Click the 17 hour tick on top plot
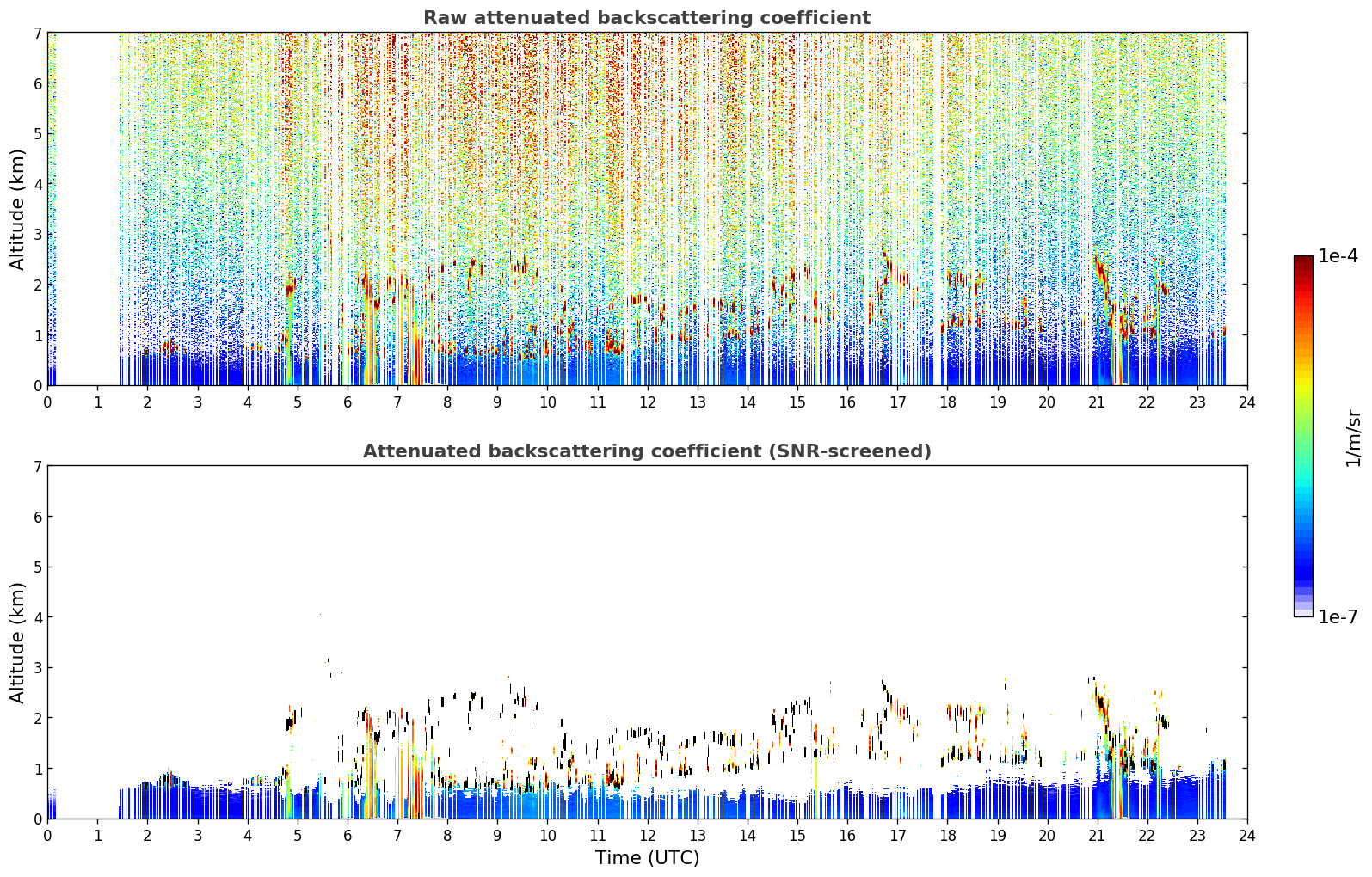 [x=897, y=402]
